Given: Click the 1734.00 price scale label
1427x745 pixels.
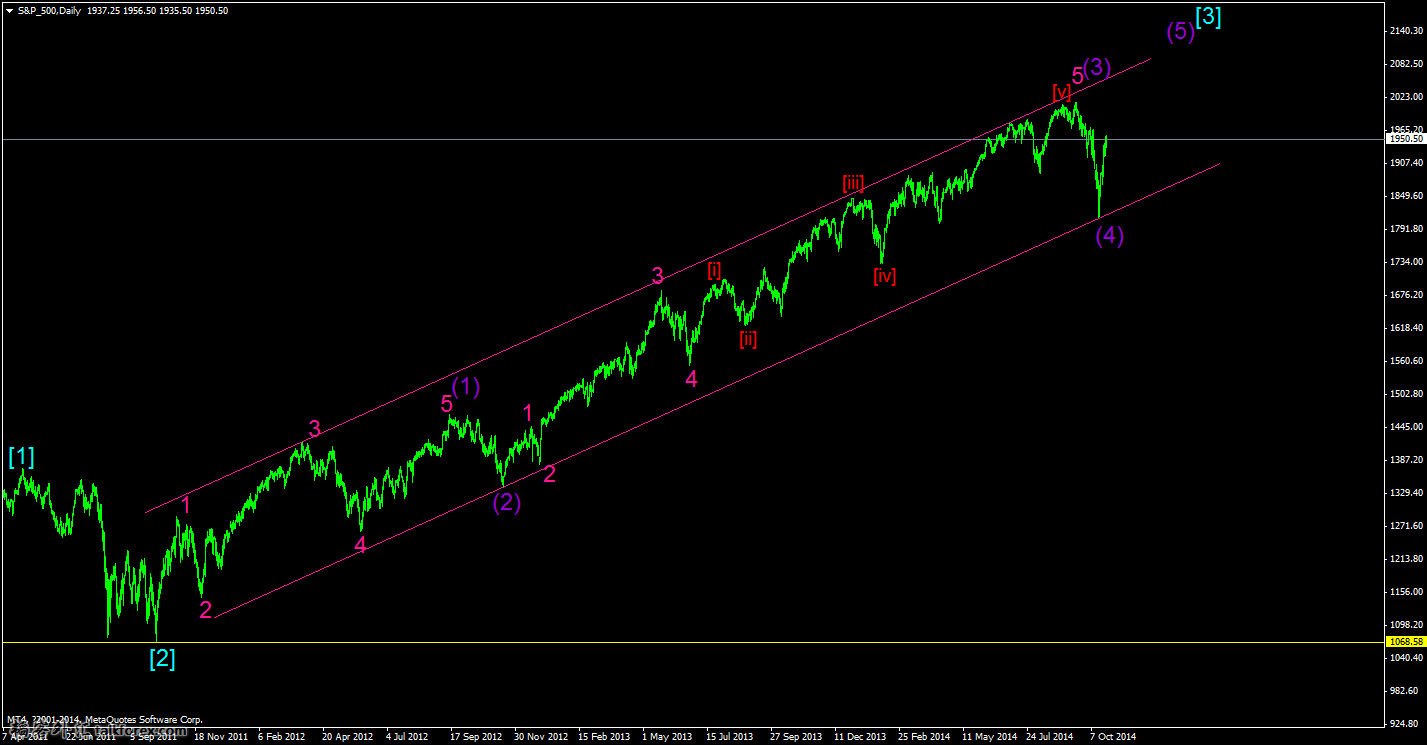Looking at the screenshot, I should [1404, 262].
